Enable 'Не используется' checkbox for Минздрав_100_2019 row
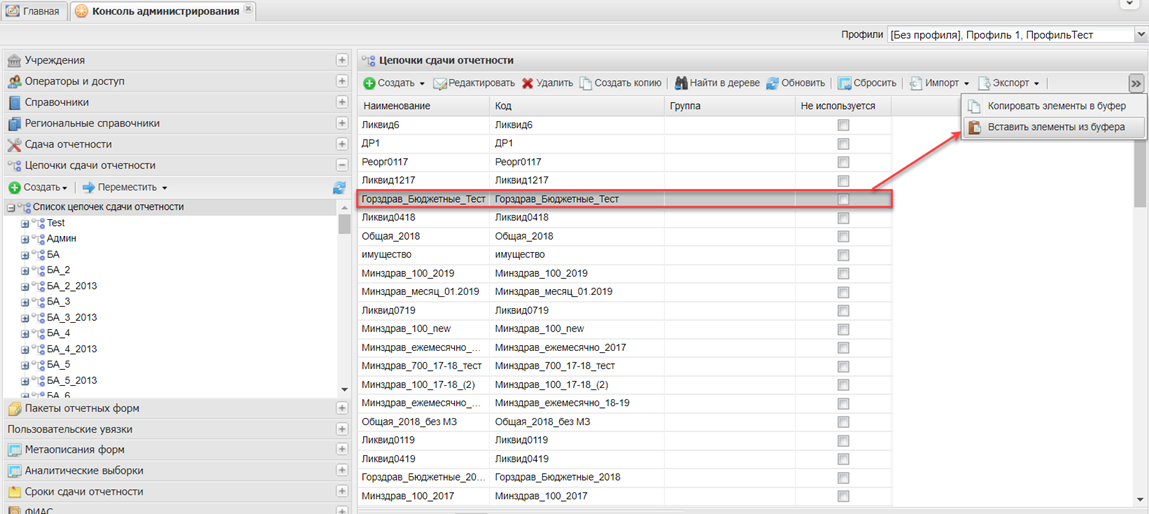Screen dimensions: 1149x514 pyautogui.click(x=843, y=273)
